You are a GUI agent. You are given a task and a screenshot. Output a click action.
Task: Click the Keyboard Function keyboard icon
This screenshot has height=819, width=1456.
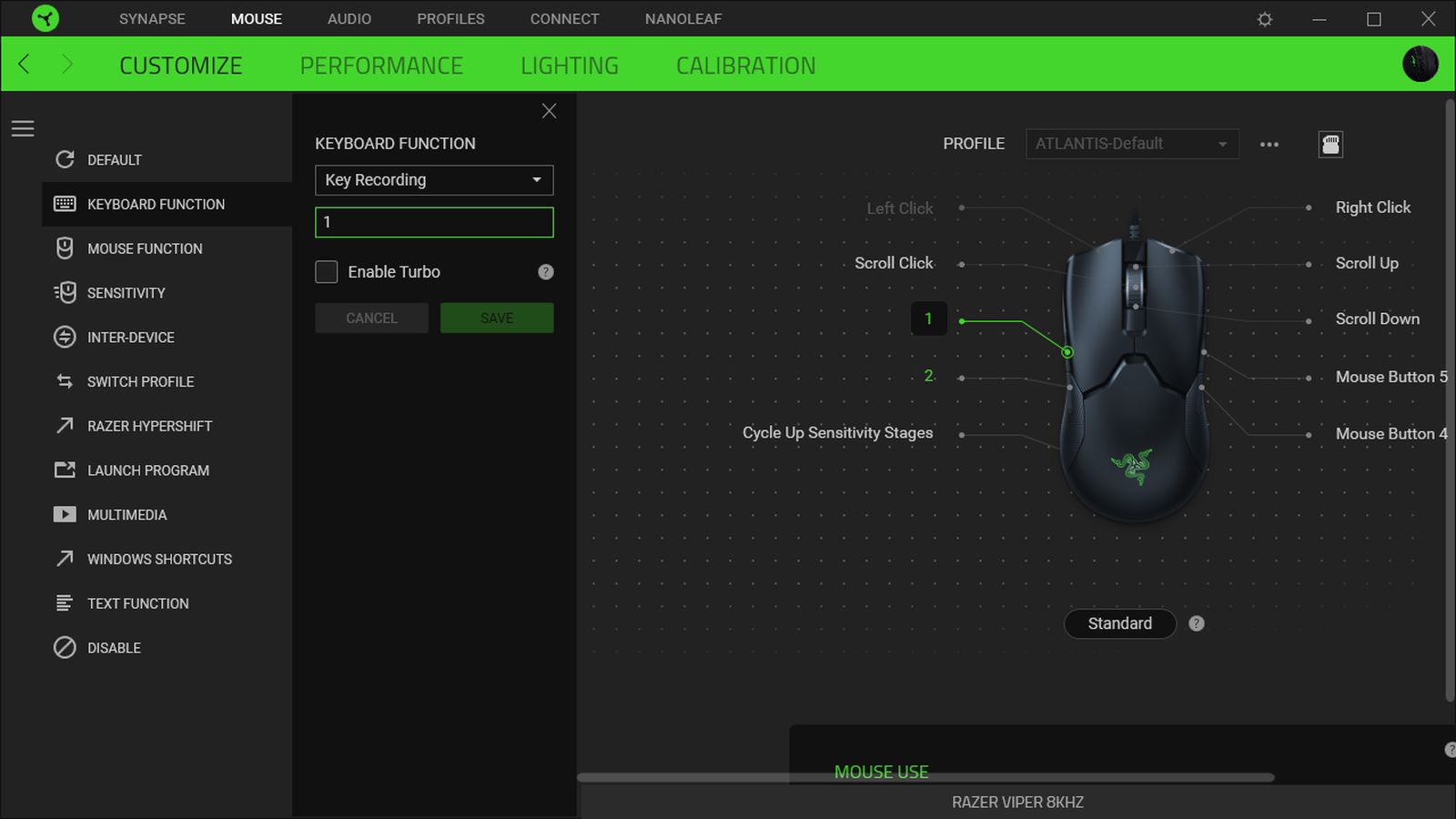click(65, 204)
